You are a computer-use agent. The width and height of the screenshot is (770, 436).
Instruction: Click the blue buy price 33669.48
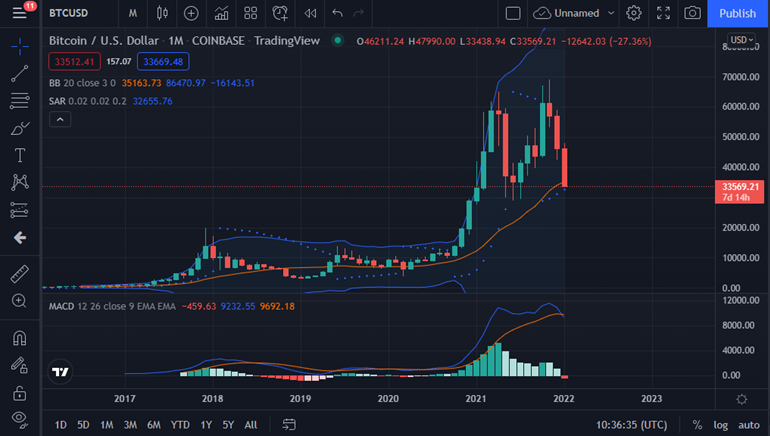point(163,61)
